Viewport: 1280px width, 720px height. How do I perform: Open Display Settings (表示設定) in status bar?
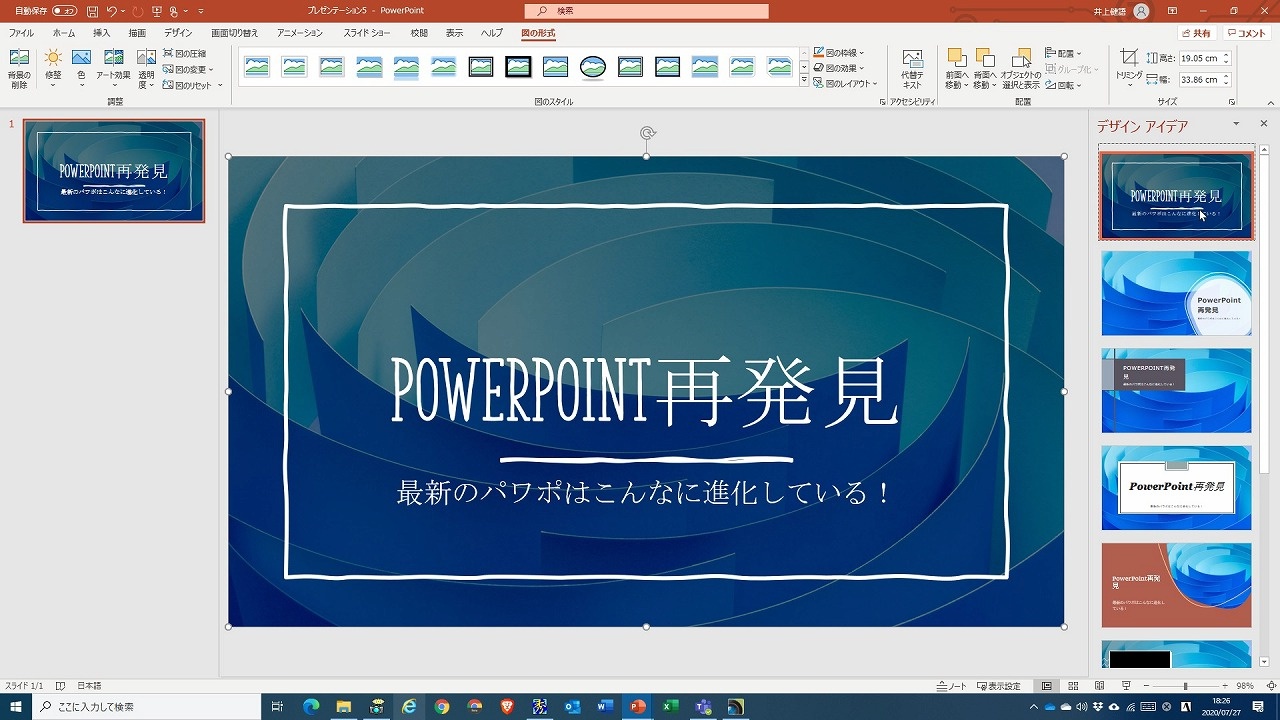[999, 686]
